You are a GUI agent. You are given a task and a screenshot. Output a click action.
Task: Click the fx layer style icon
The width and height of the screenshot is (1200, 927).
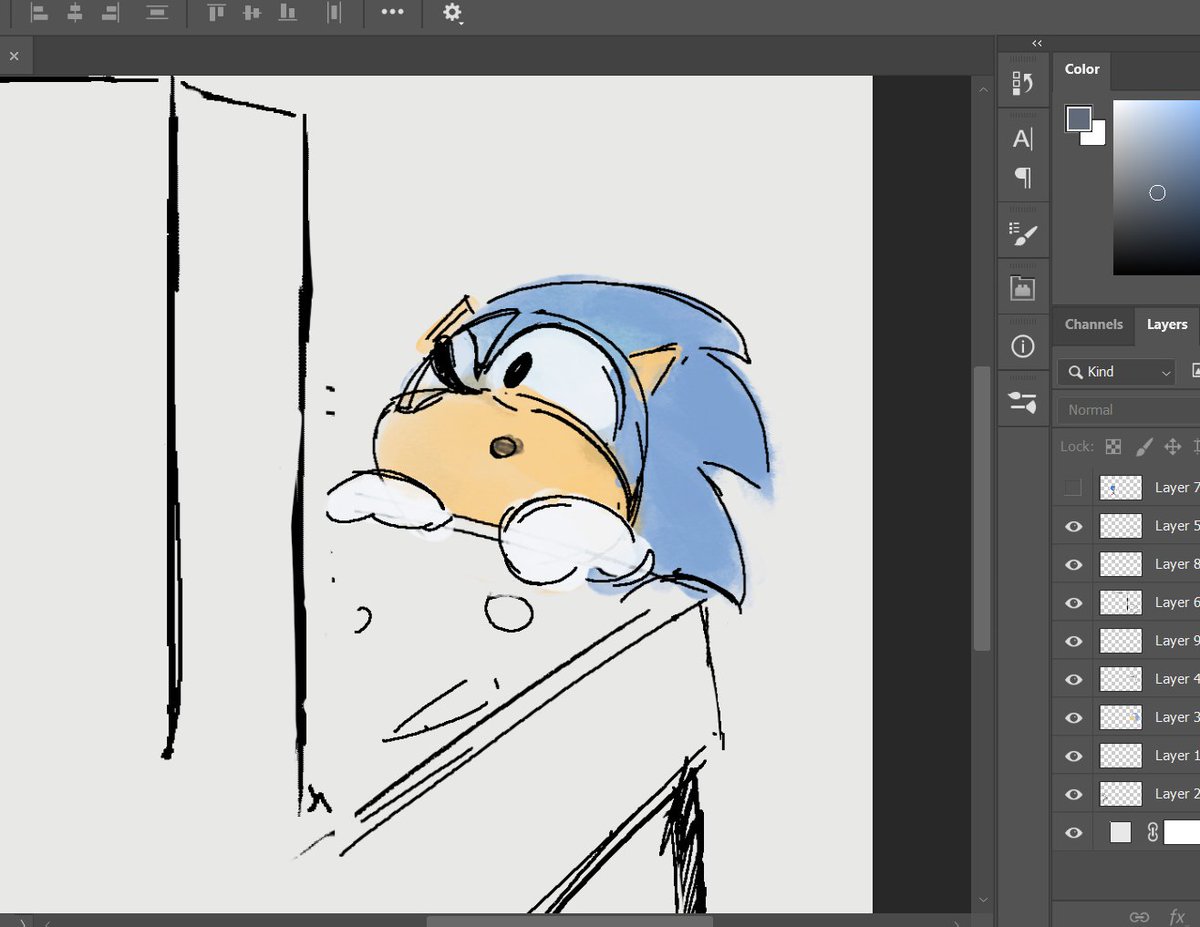click(1177, 917)
